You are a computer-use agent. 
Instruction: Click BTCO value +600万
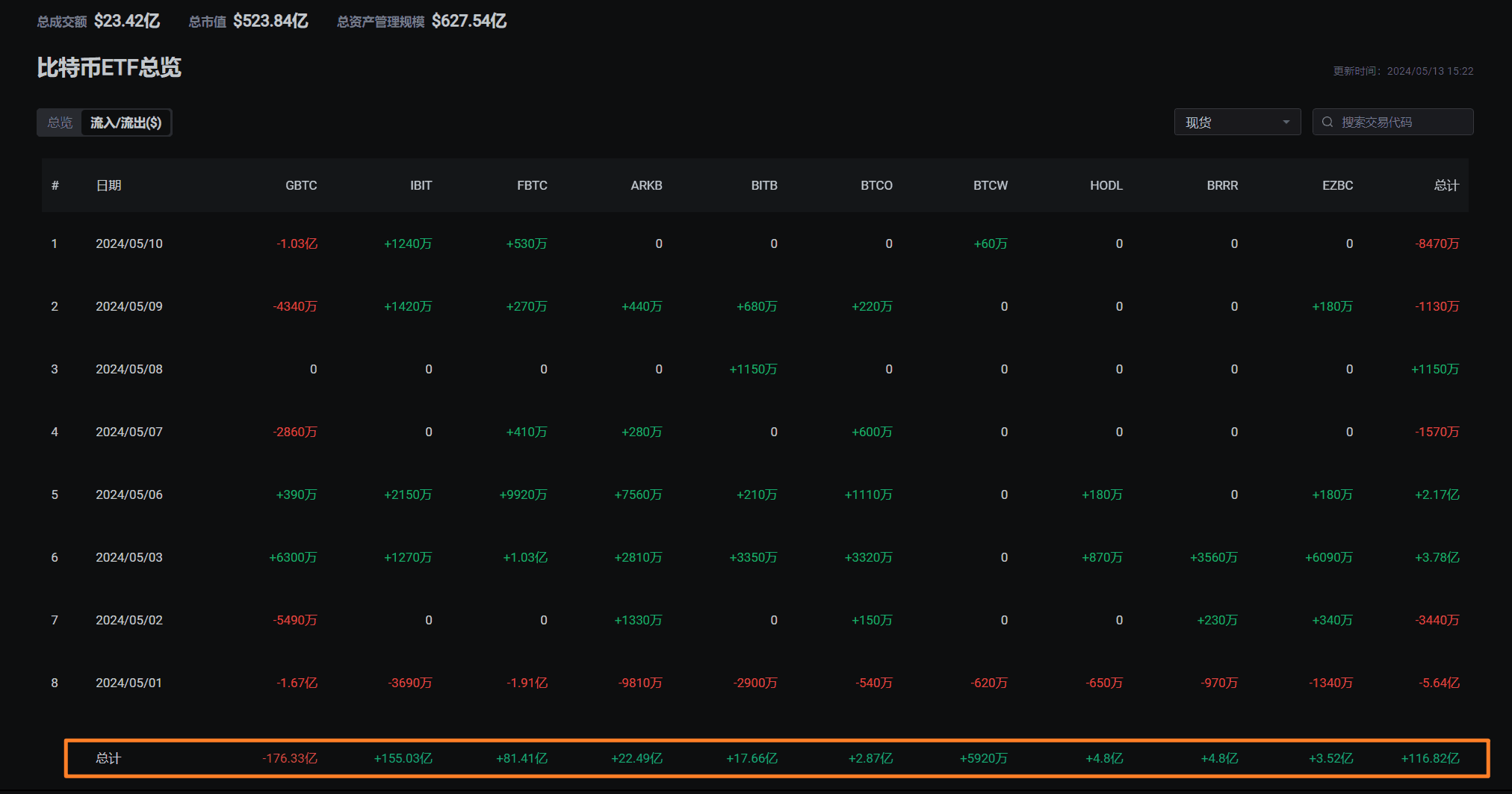tap(872, 432)
